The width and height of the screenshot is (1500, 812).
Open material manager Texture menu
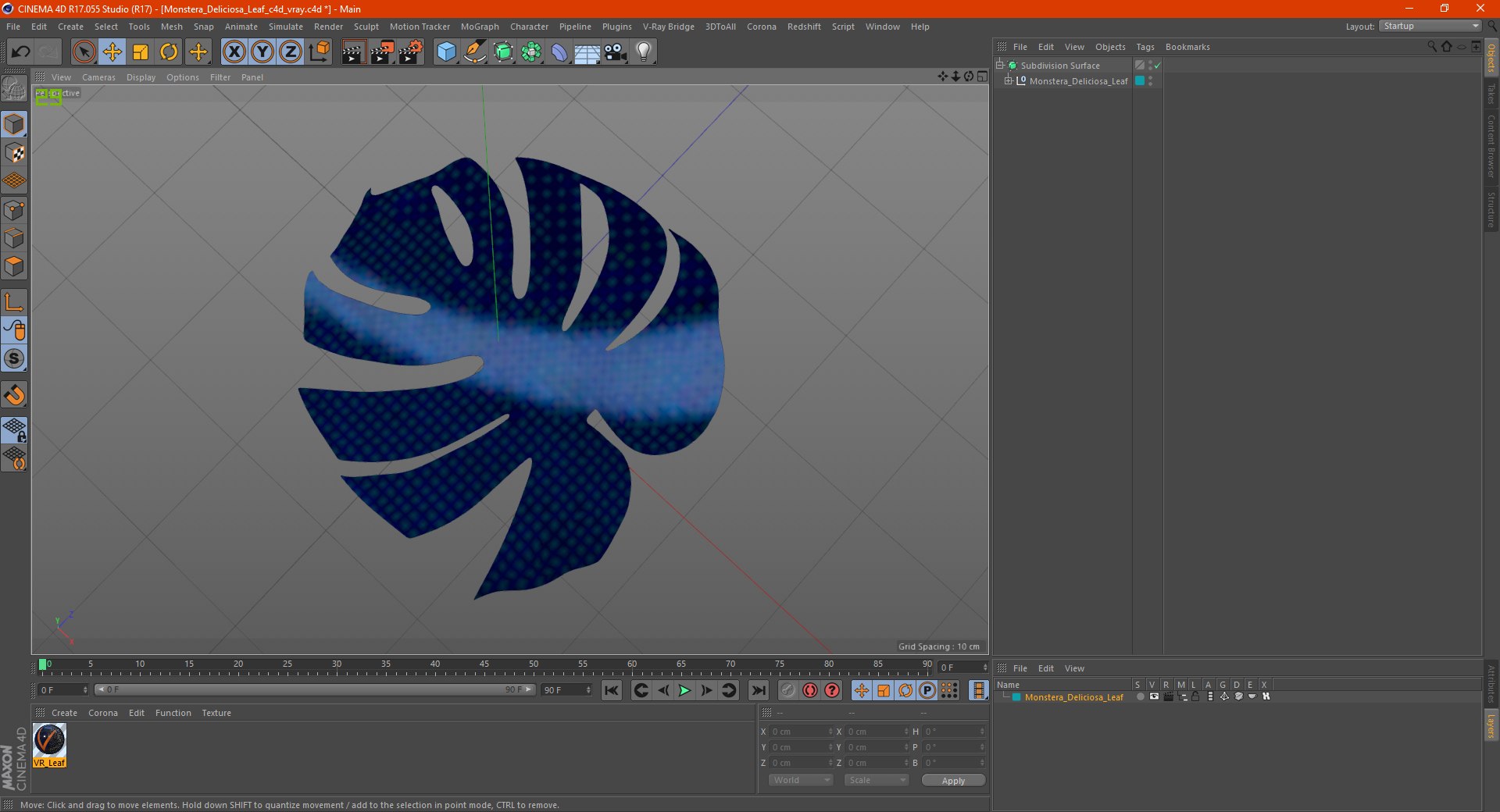(x=216, y=713)
